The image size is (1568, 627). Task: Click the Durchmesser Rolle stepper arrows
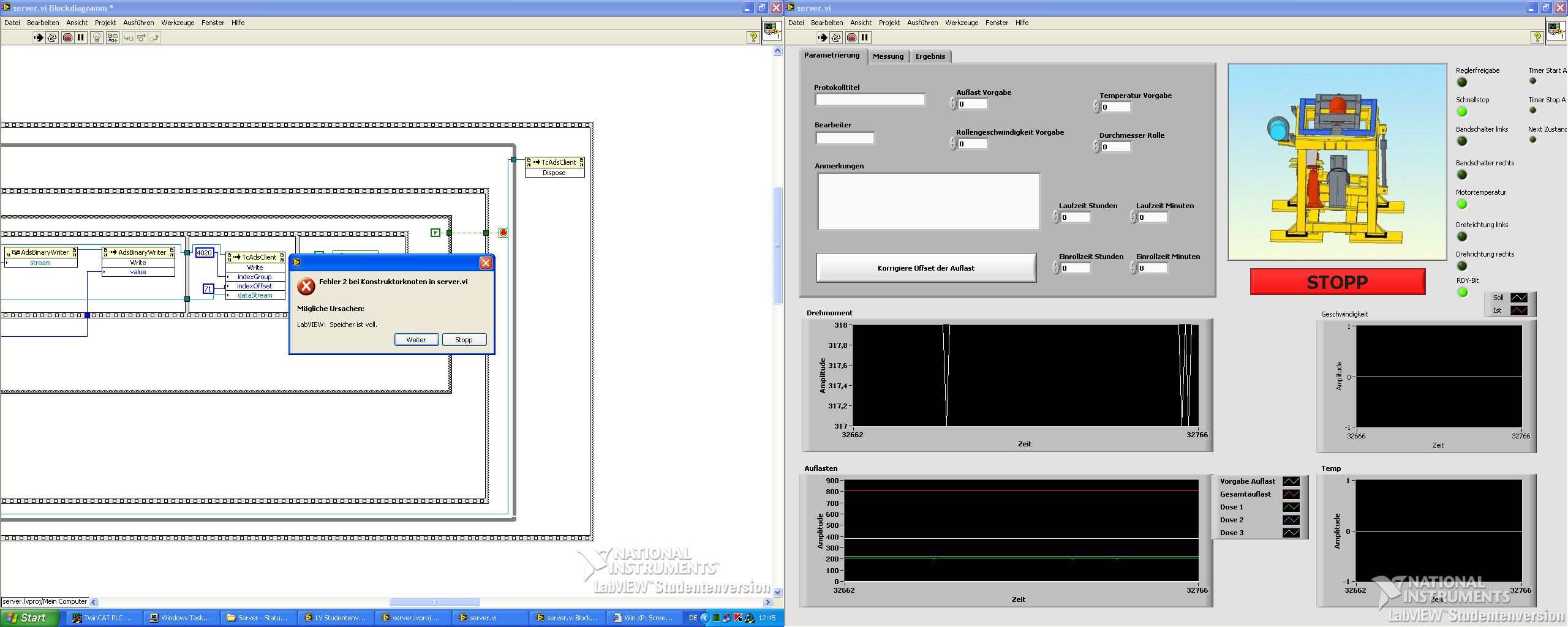point(1096,147)
